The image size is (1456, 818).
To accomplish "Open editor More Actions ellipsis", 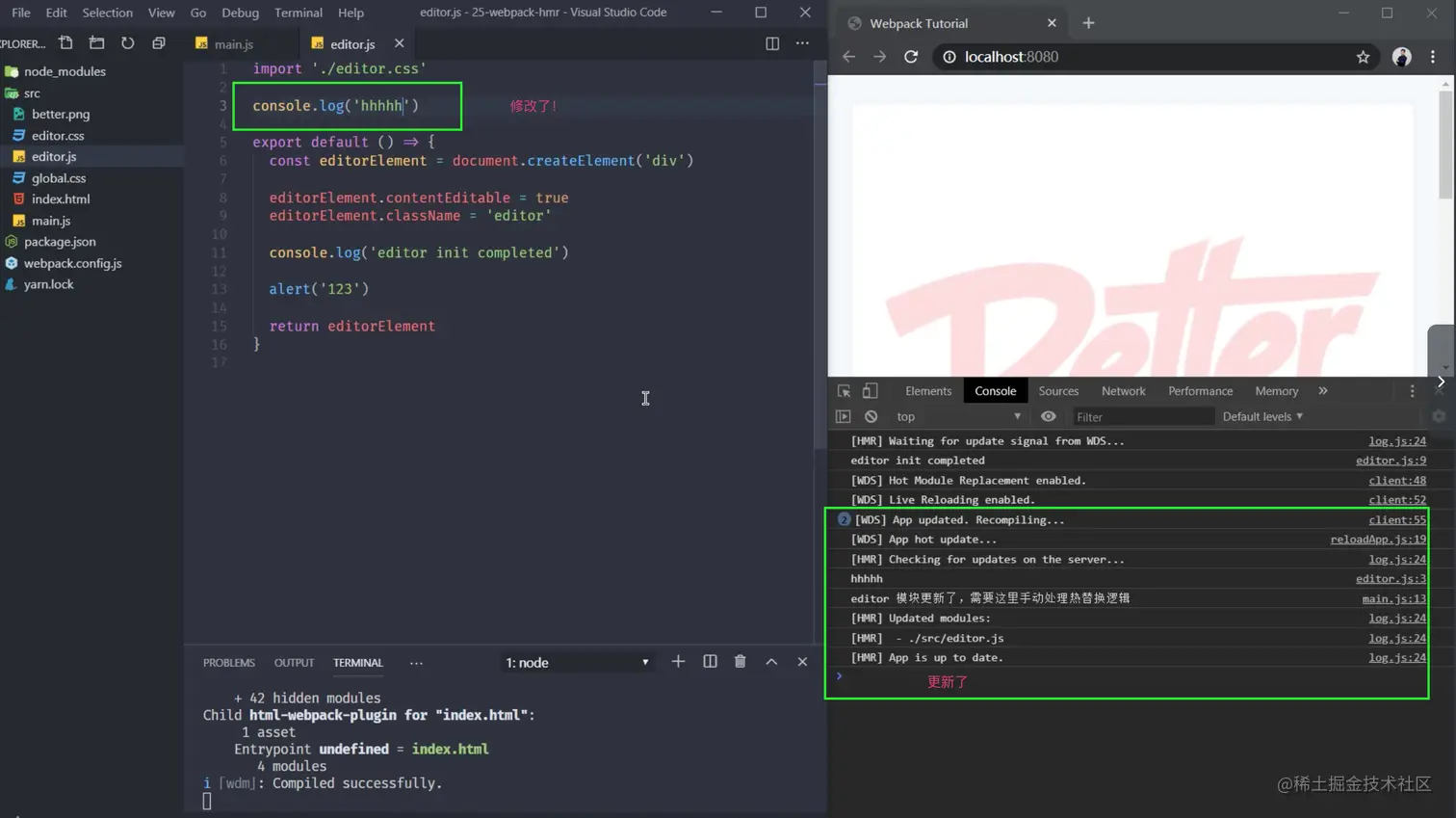I will (802, 43).
